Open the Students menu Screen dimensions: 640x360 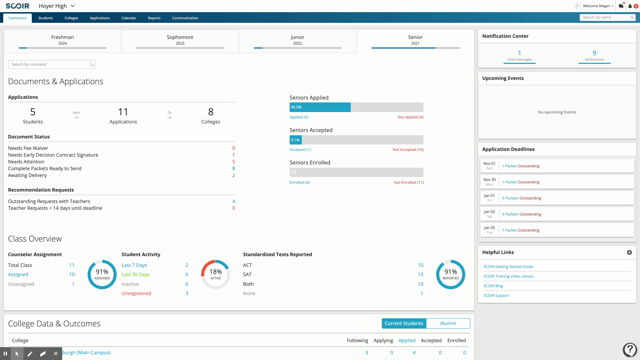click(x=45, y=18)
